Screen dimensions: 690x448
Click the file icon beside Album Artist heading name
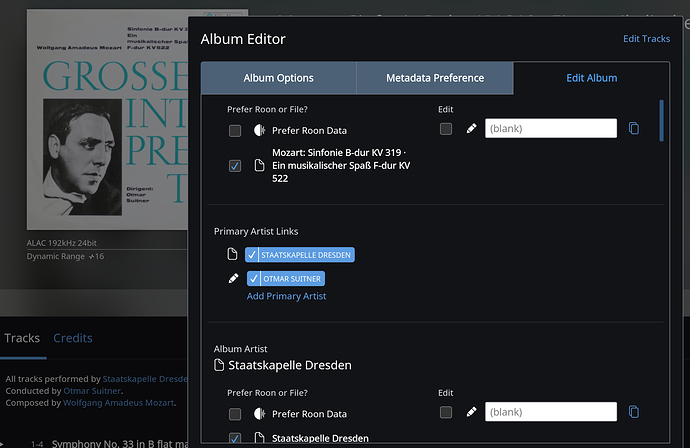[219, 365]
